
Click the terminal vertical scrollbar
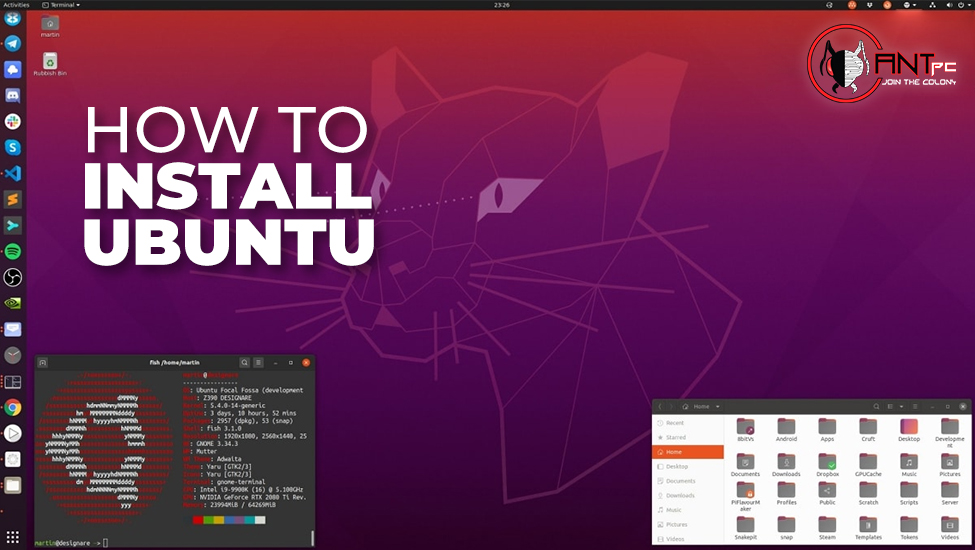coord(312,538)
